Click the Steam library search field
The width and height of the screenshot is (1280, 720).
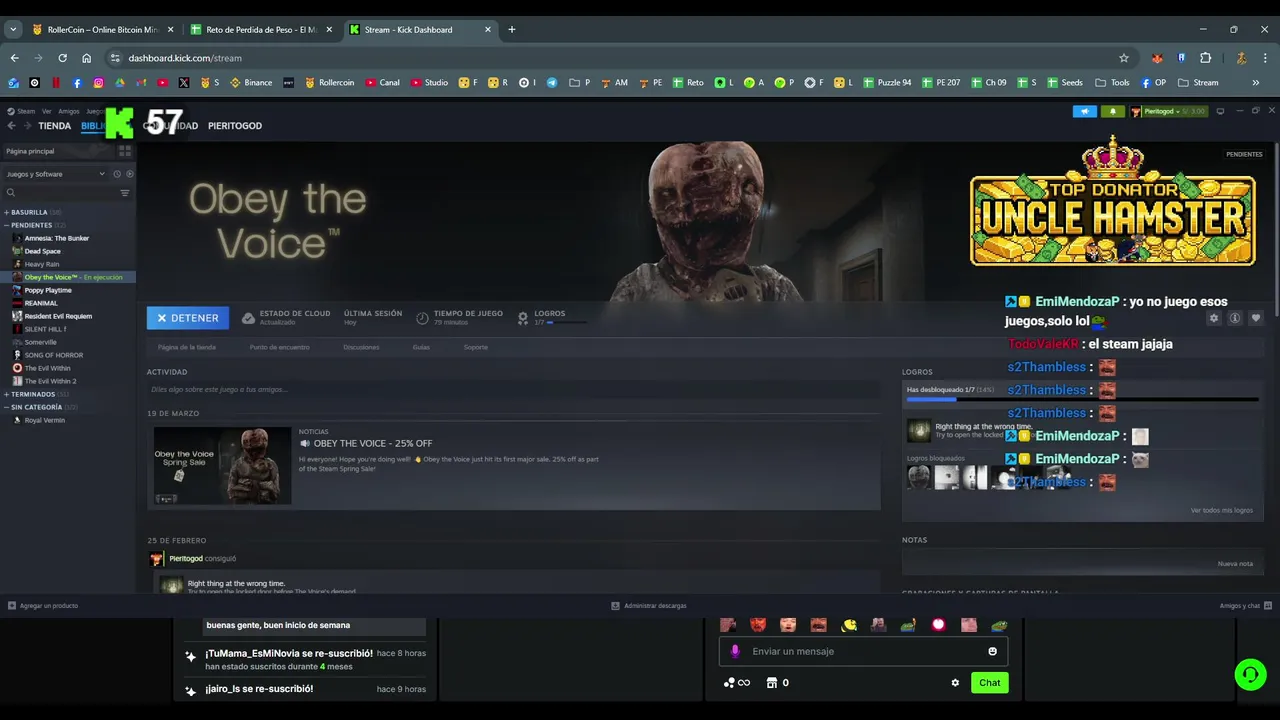pos(60,193)
